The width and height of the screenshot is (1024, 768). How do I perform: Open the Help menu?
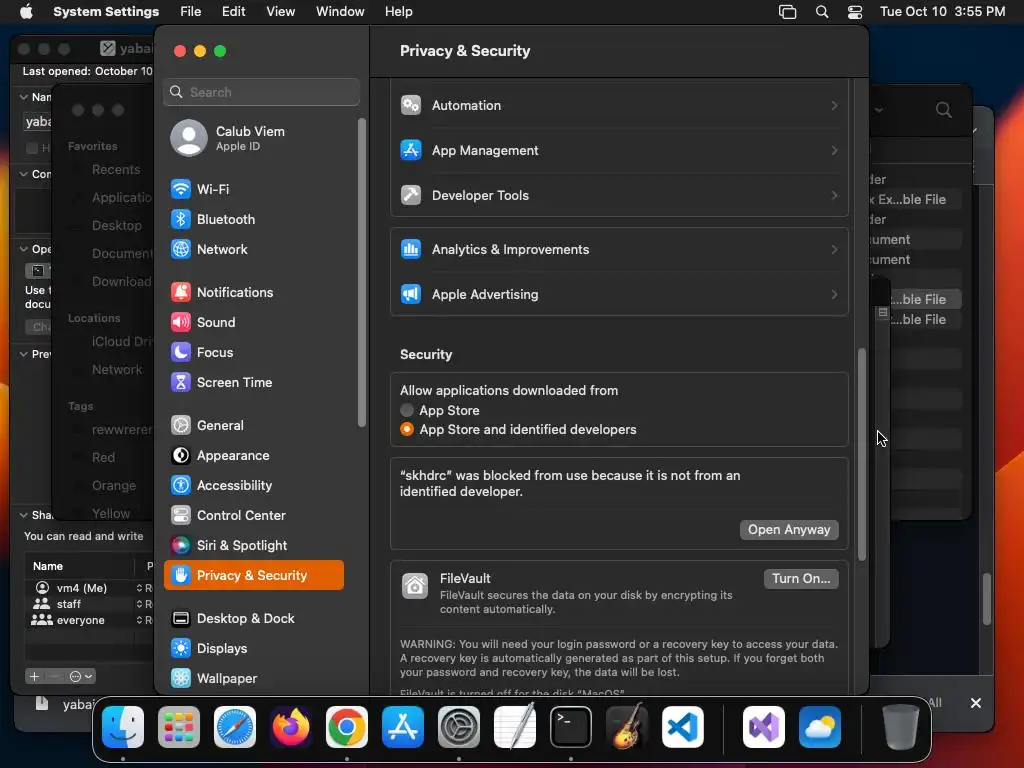(398, 12)
